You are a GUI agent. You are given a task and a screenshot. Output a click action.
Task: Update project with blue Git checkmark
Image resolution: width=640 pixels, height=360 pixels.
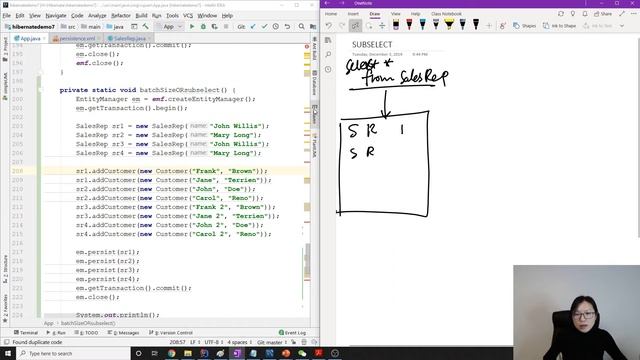tap(253, 27)
